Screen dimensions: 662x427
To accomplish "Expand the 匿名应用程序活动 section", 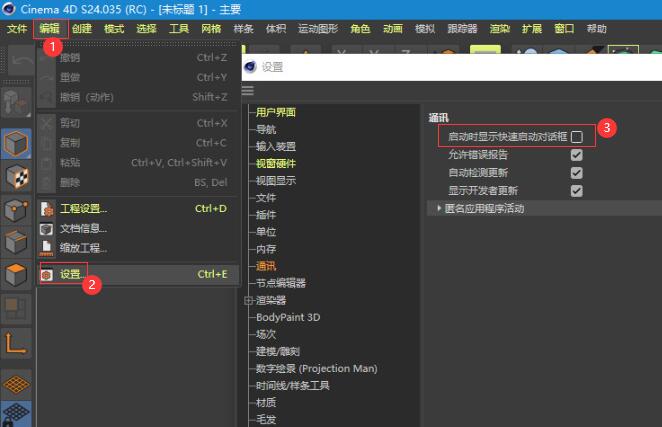I will [439, 208].
